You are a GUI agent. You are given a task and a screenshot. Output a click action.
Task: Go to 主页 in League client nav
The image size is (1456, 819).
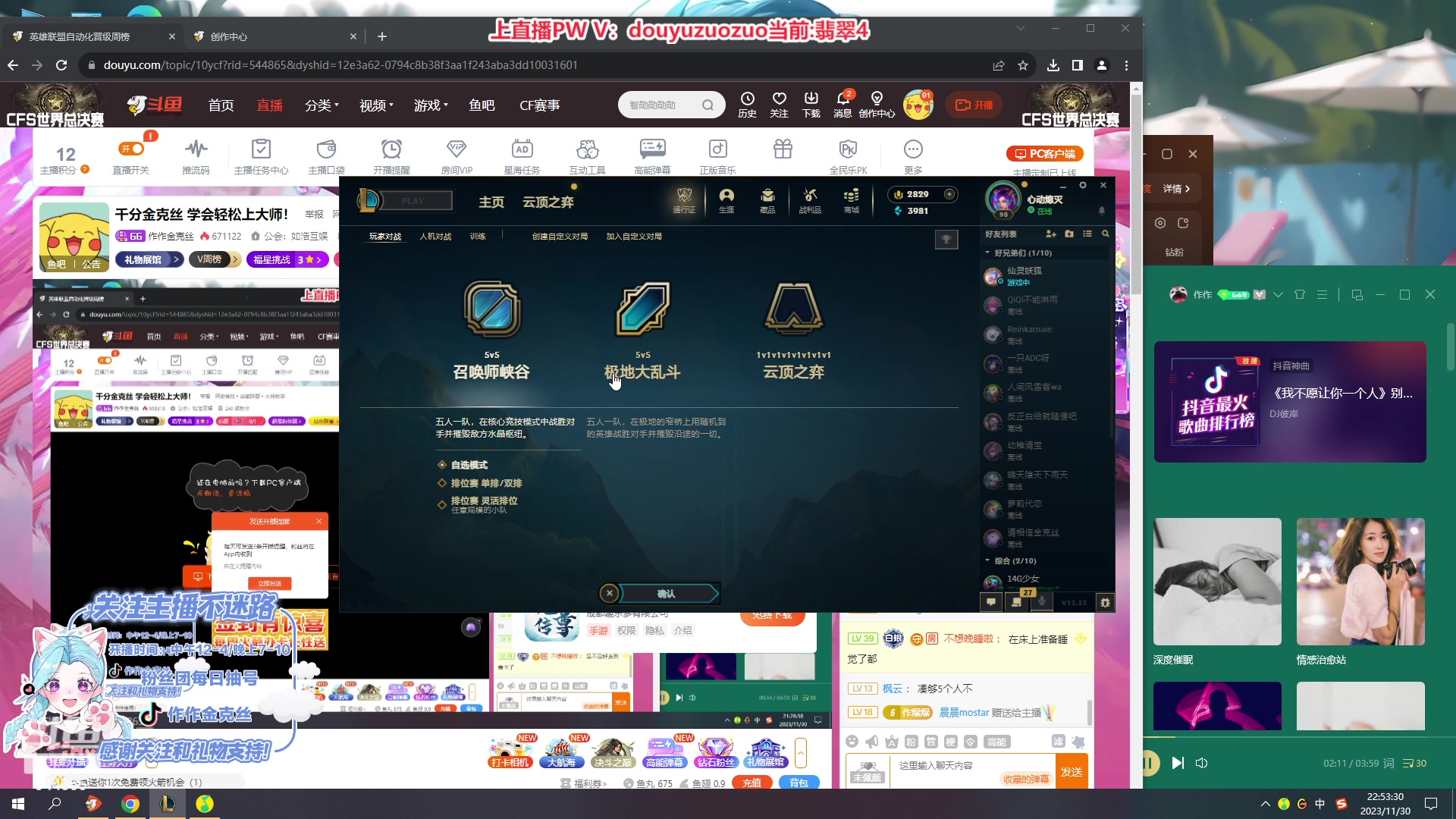[491, 202]
